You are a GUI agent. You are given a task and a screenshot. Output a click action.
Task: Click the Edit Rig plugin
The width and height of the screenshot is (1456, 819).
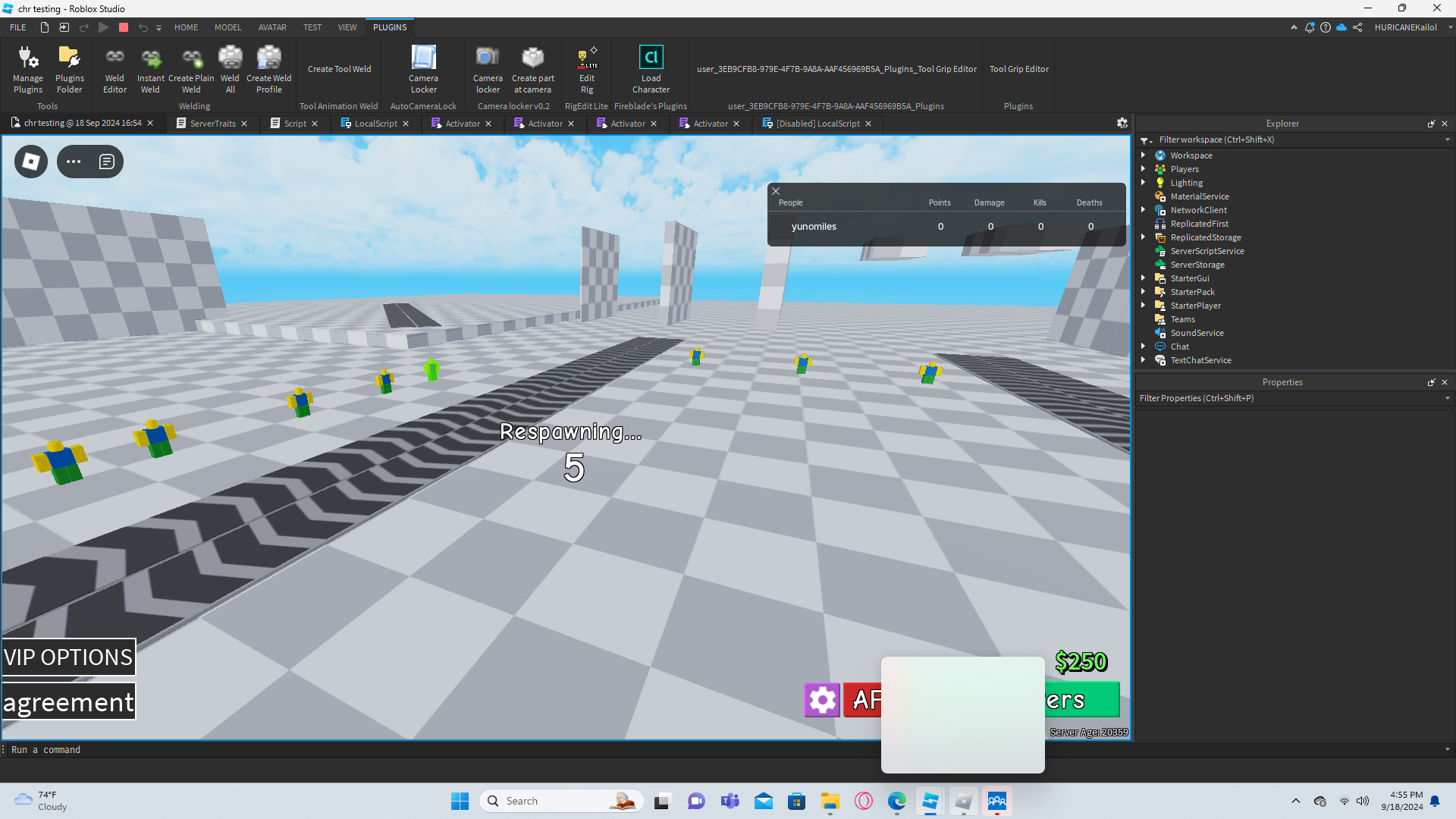pos(587,68)
